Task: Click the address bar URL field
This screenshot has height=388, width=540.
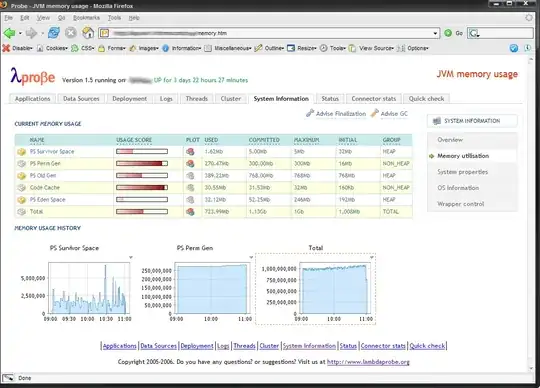Action: pos(269,33)
